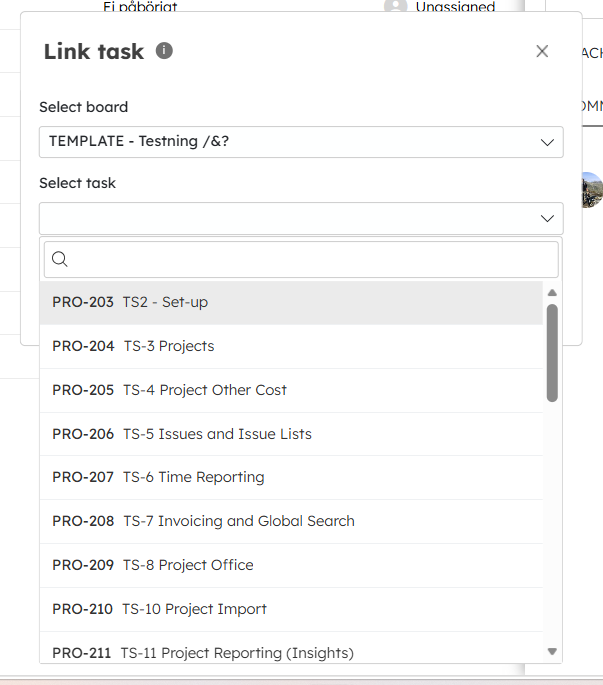This screenshot has width=603, height=685.
Task: Choose PRO-208 TS-7 Invoicing and Global Search
Action: click(291, 521)
